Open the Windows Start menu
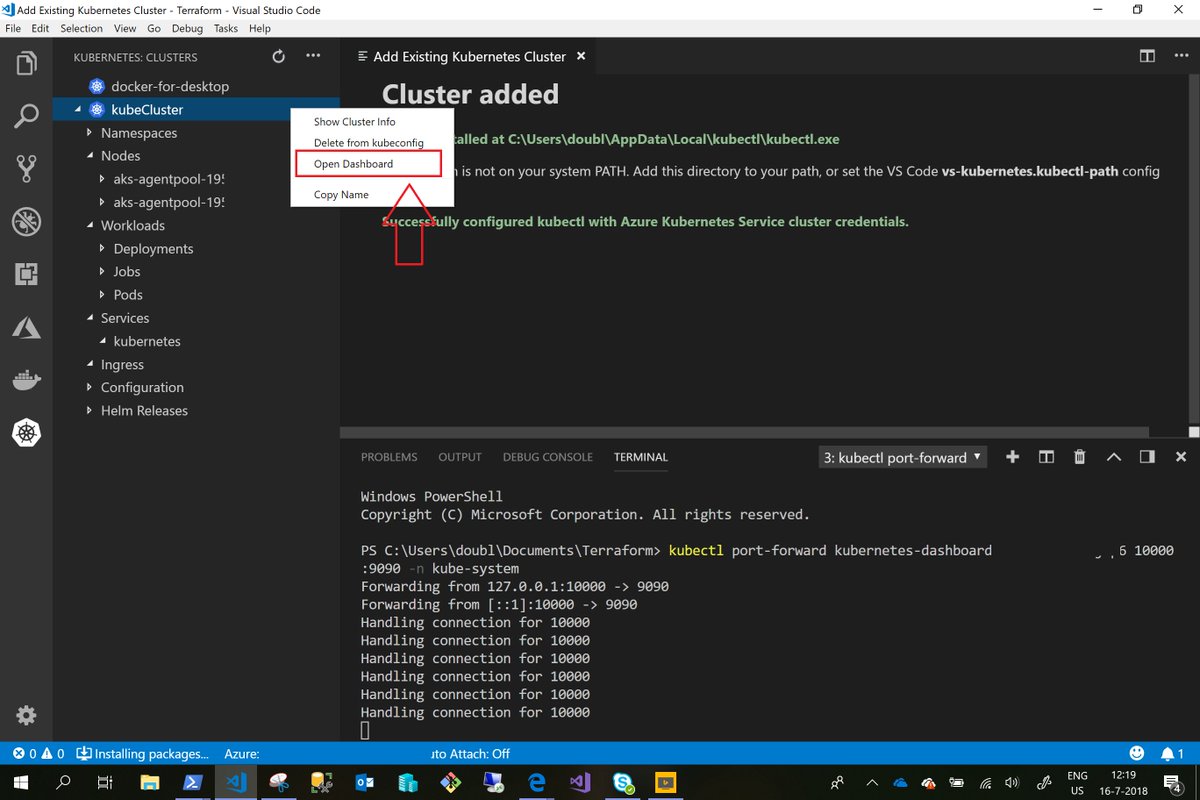The height and width of the screenshot is (800, 1200). click(x=20, y=782)
